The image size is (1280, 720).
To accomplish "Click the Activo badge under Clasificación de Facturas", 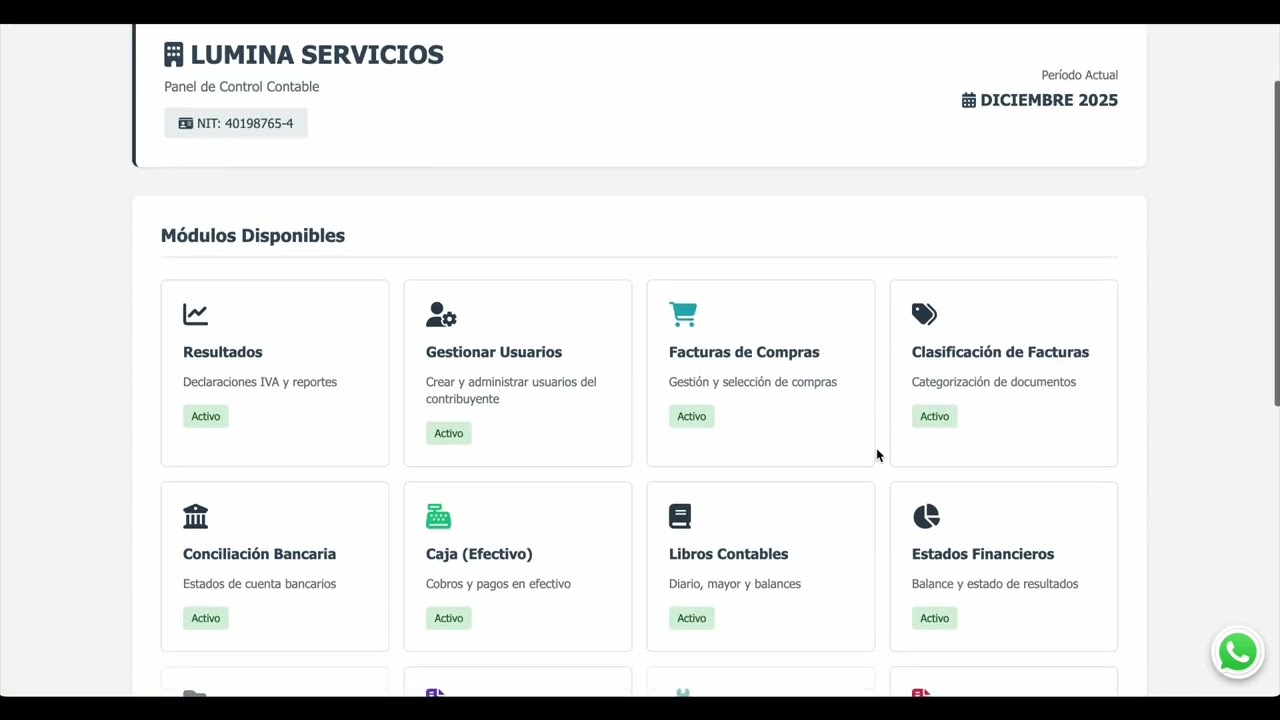I will [935, 416].
